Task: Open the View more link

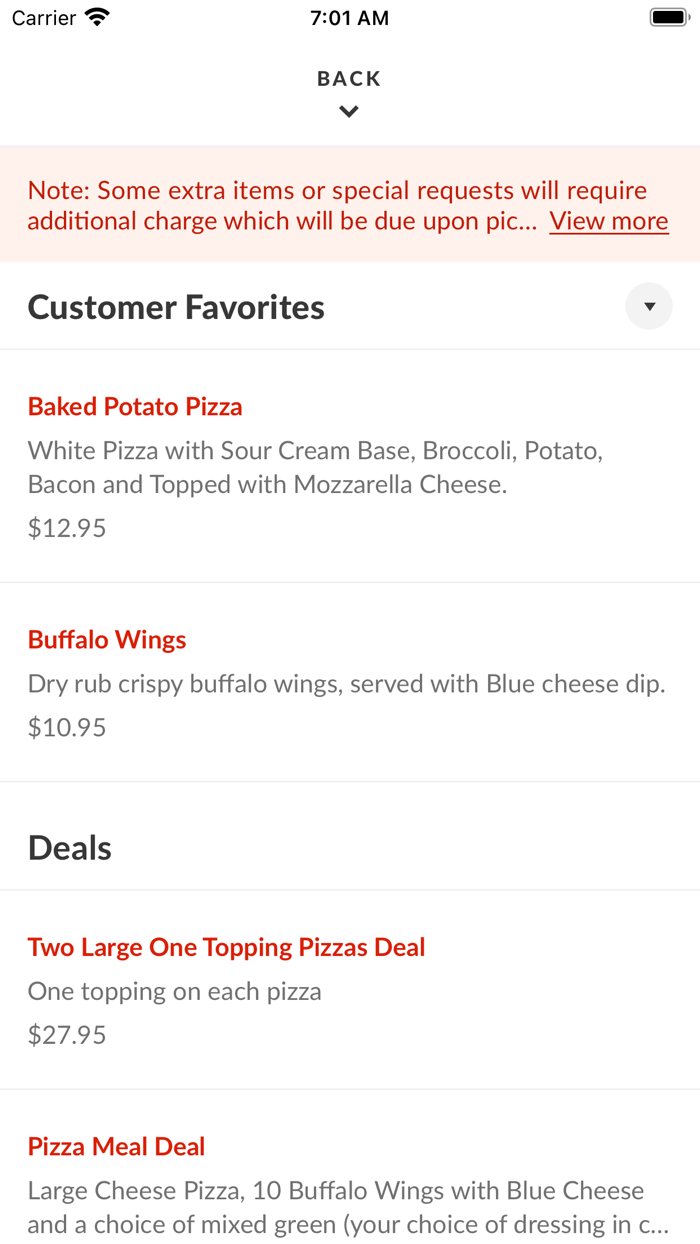Action: pyautogui.click(x=608, y=220)
